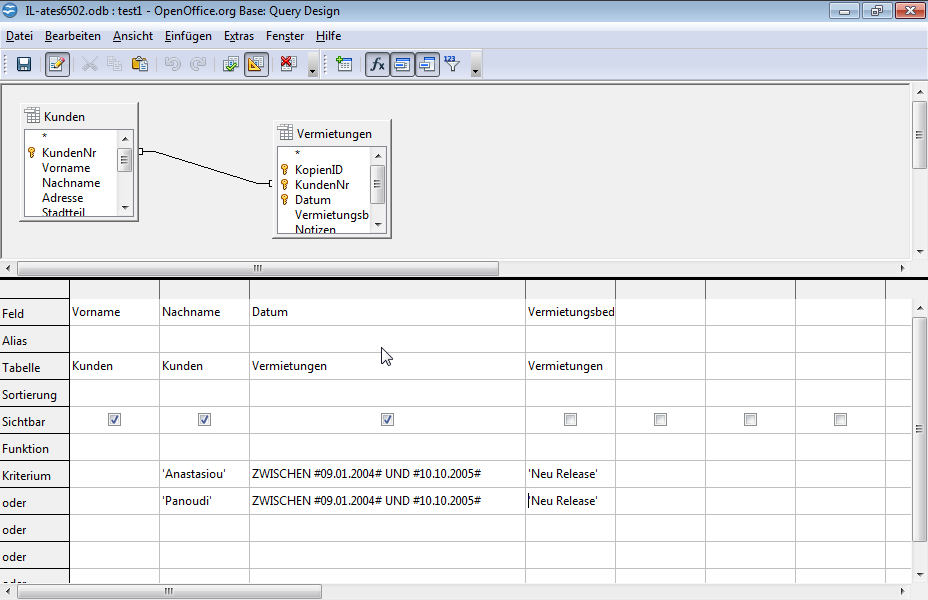The image size is (928, 600).
Task: Click the Kriterium row header
Action: (34, 475)
